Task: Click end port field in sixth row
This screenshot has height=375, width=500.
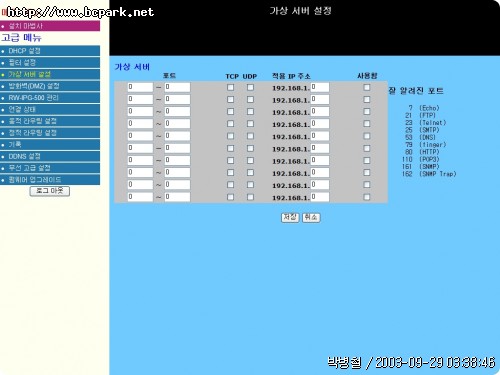Action: coord(177,148)
